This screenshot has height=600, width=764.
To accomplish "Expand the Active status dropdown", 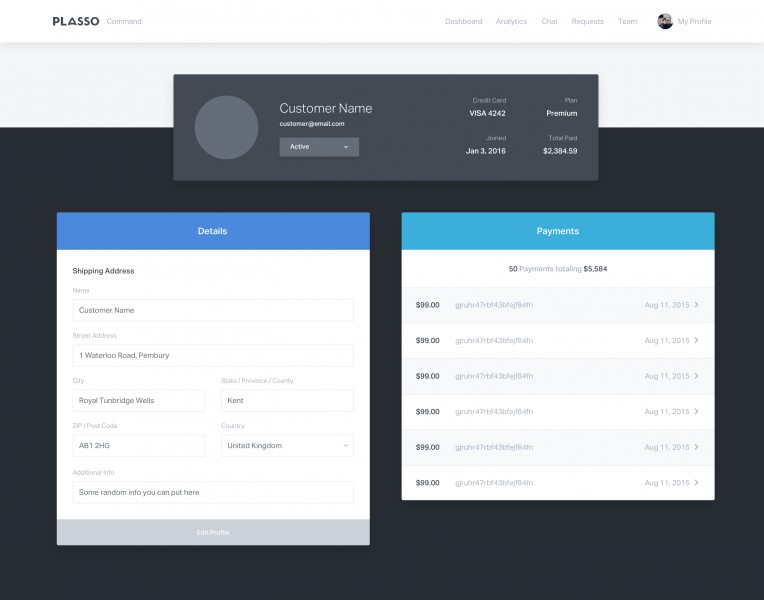I will (319, 147).
